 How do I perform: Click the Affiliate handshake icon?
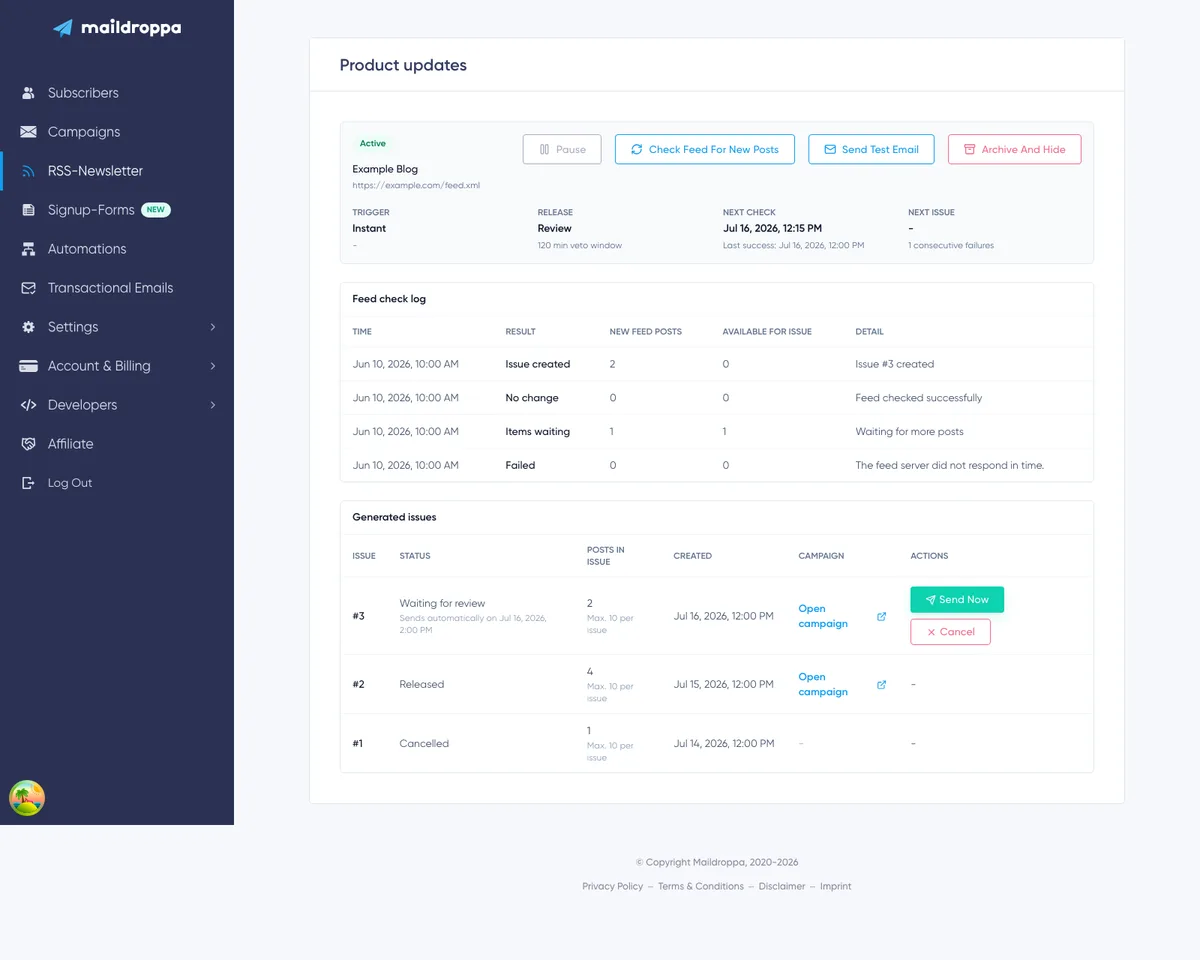28,444
